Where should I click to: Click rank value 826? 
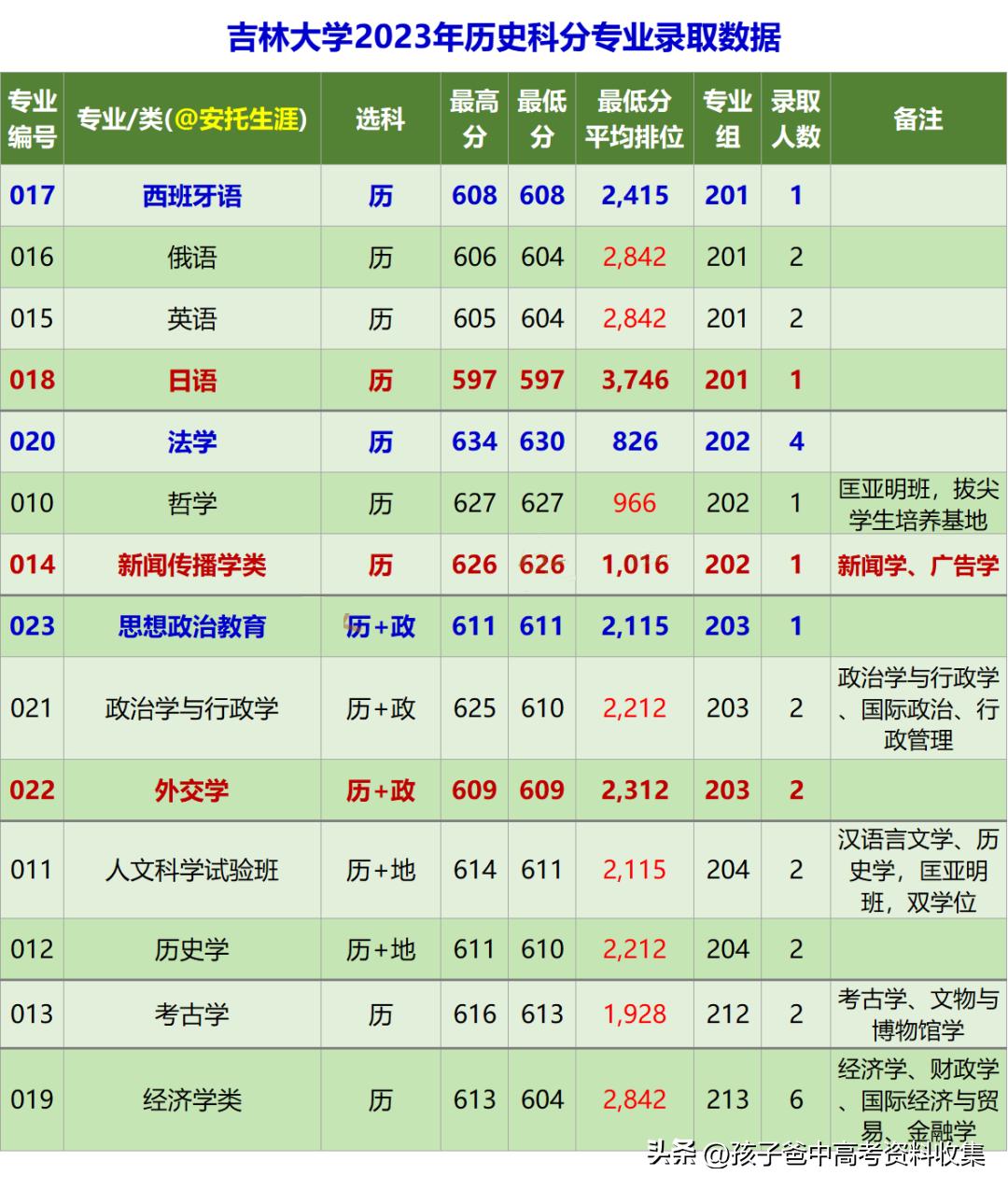click(635, 442)
